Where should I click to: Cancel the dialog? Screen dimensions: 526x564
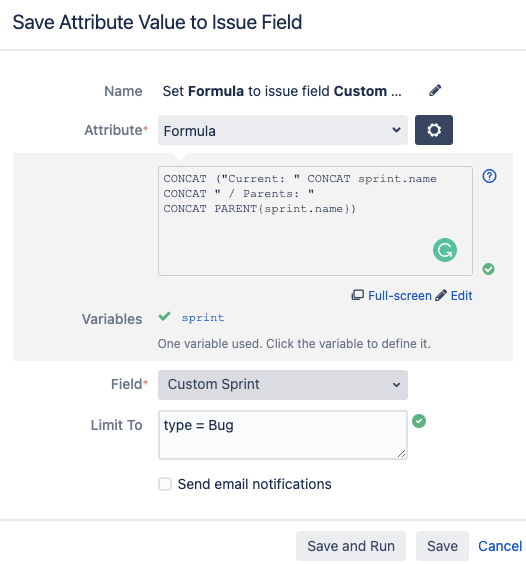click(x=500, y=546)
